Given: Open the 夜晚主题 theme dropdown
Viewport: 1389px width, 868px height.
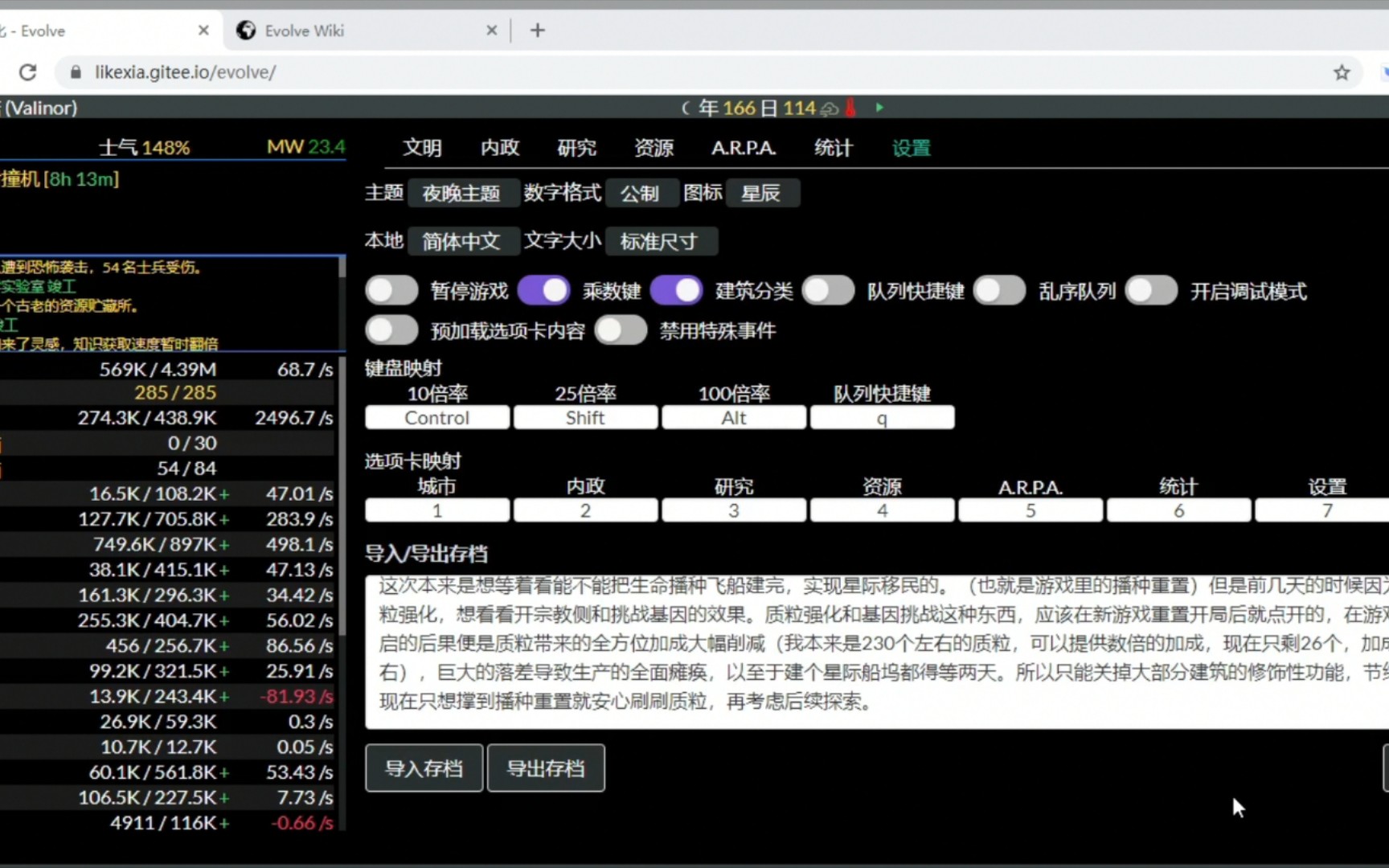Looking at the screenshot, I should point(462,194).
